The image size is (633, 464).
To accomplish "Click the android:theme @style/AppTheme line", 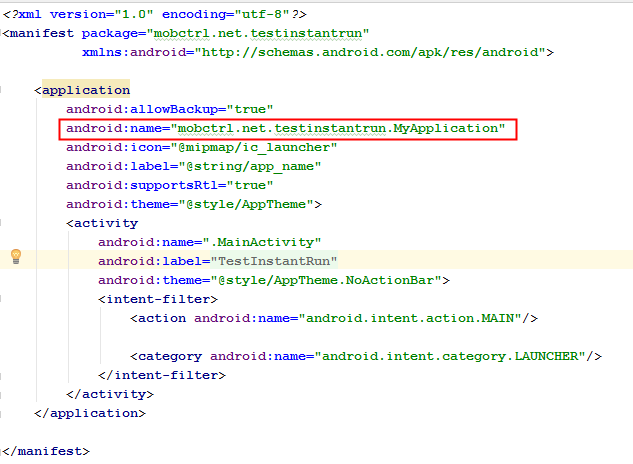I will pyautogui.click(x=194, y=204).
